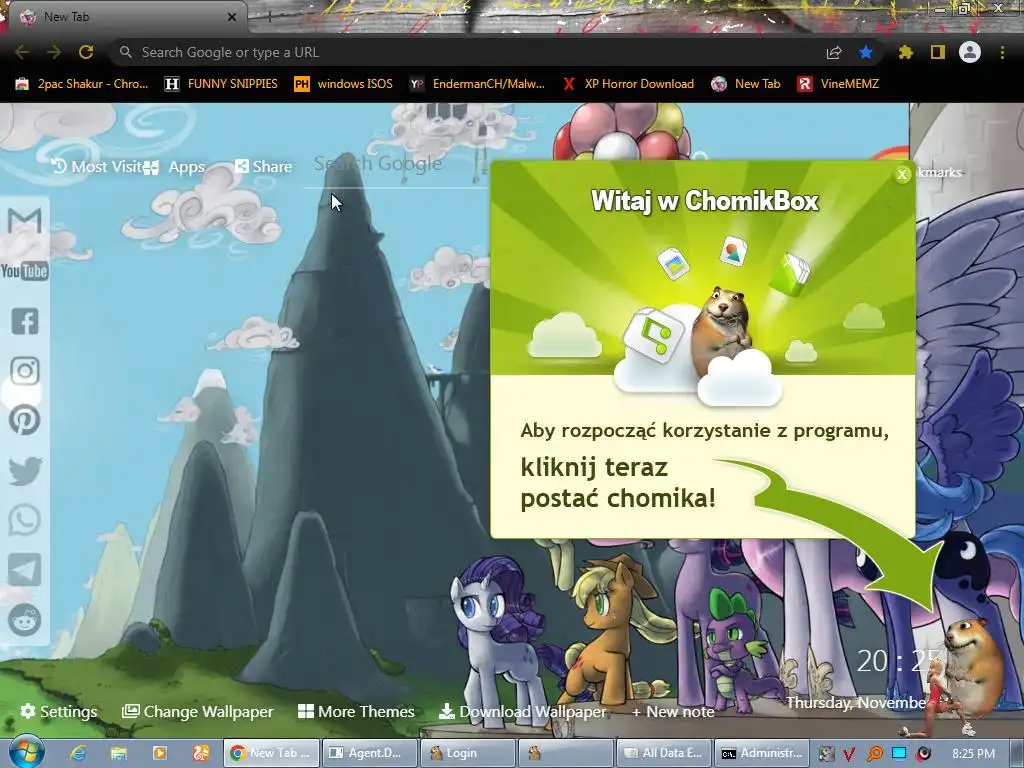Toggle the Chrome side panel icon

[x=938, y=52]
